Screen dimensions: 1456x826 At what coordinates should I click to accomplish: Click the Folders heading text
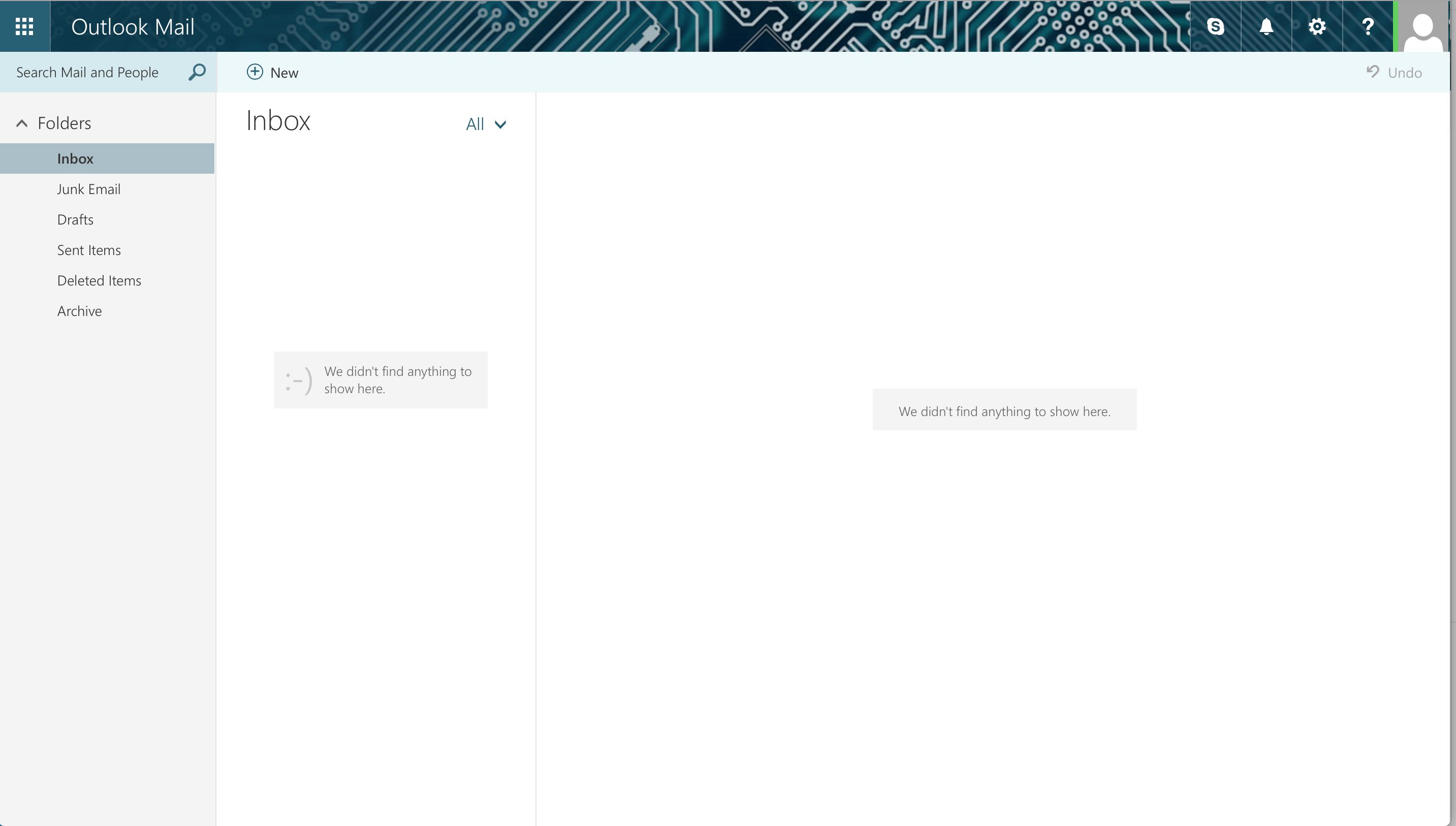pyautogui.click(x=64, y=123)
